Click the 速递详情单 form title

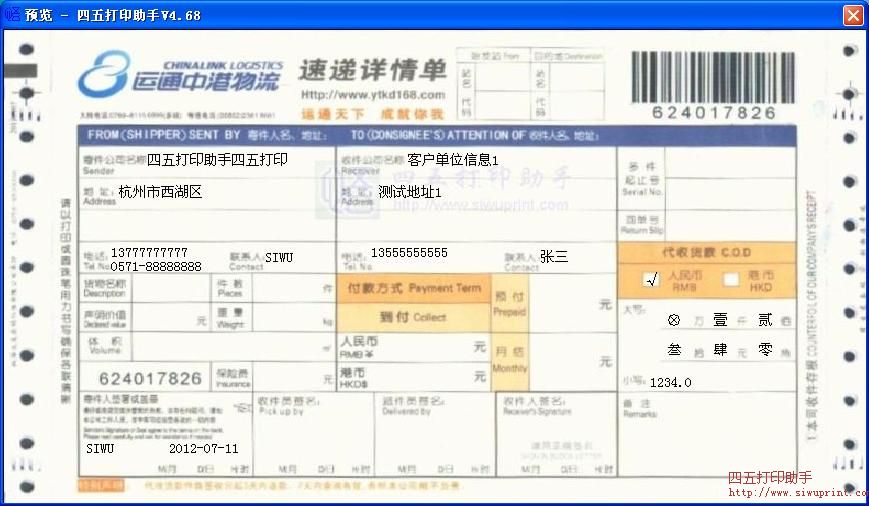372,70
